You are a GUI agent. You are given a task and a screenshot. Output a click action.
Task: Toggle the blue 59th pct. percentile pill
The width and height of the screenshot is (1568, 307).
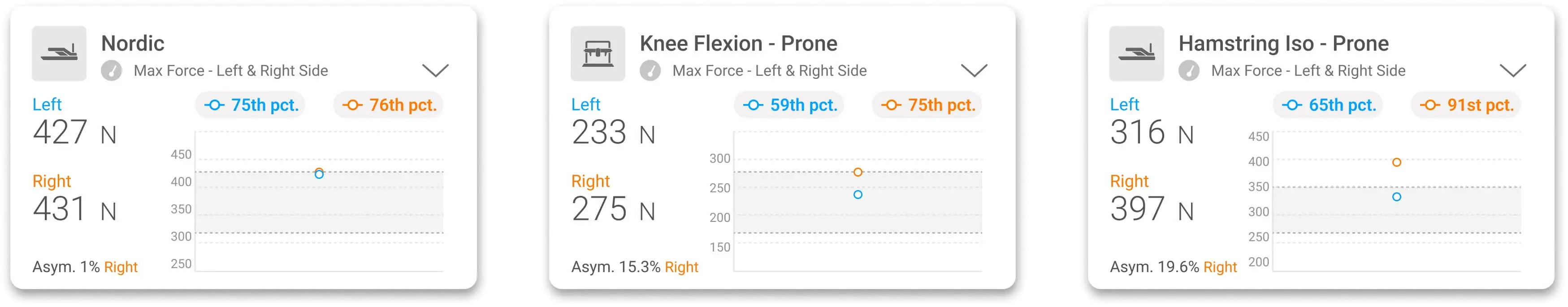[x=788, y=105]
